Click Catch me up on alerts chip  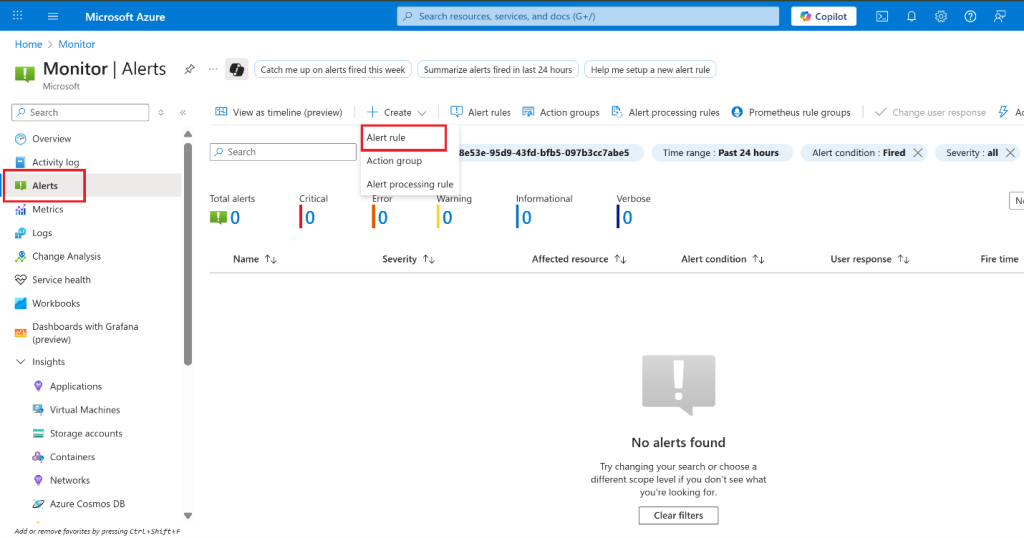(332, 69)
